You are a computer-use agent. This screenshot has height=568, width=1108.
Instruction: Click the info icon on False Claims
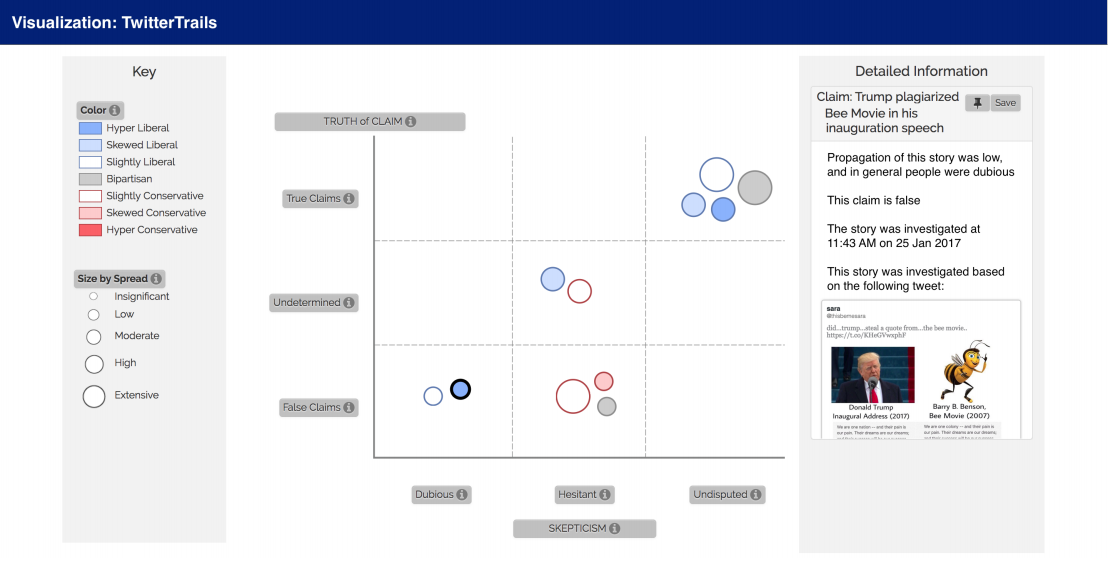point(348,408)
